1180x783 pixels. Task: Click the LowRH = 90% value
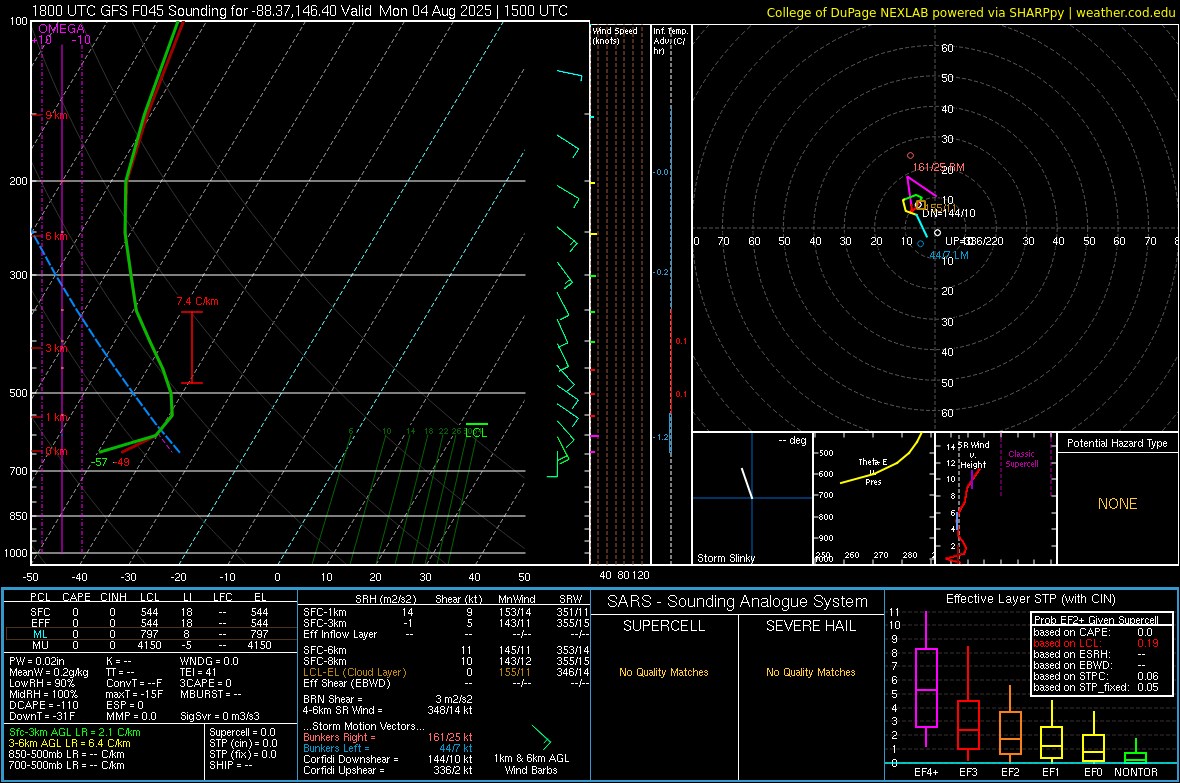(x=41, y=683)
